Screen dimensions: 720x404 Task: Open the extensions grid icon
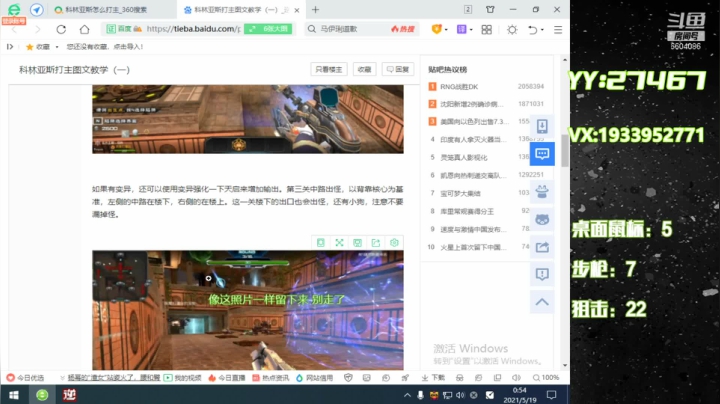point(486,29)
